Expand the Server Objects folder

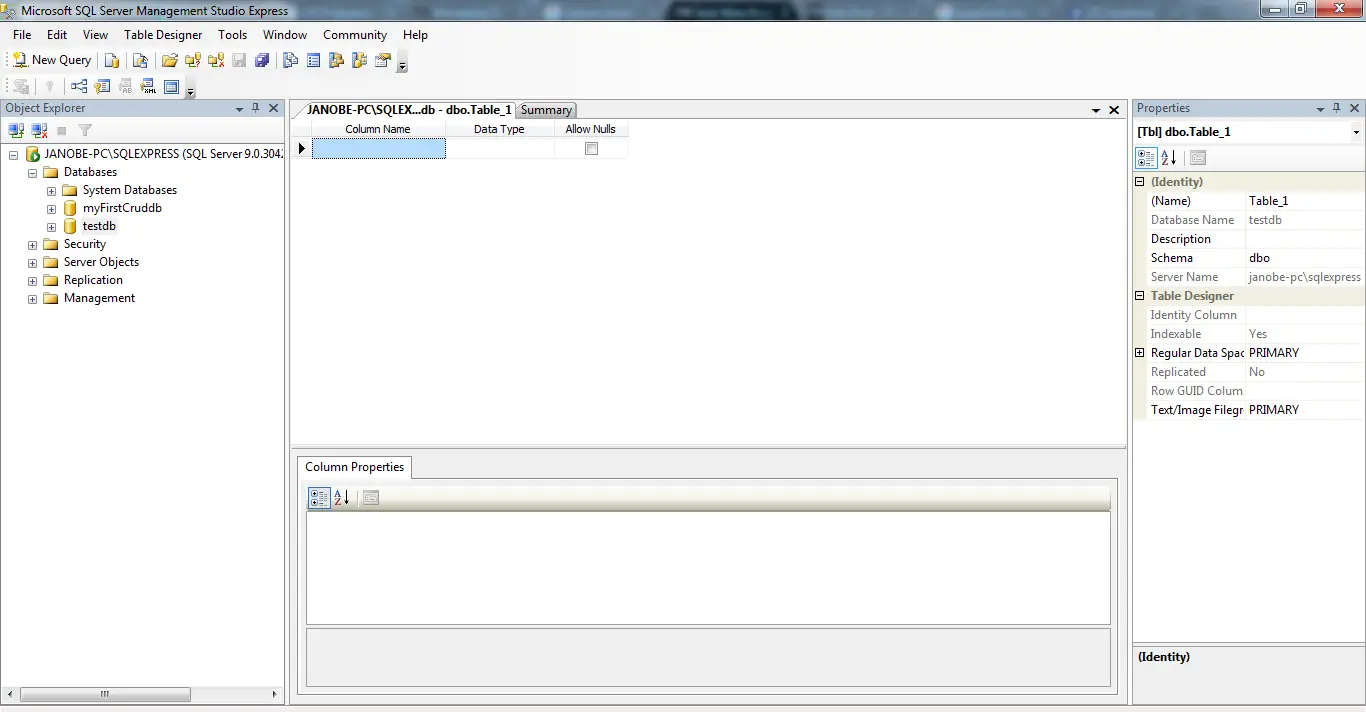coord(32,262)
